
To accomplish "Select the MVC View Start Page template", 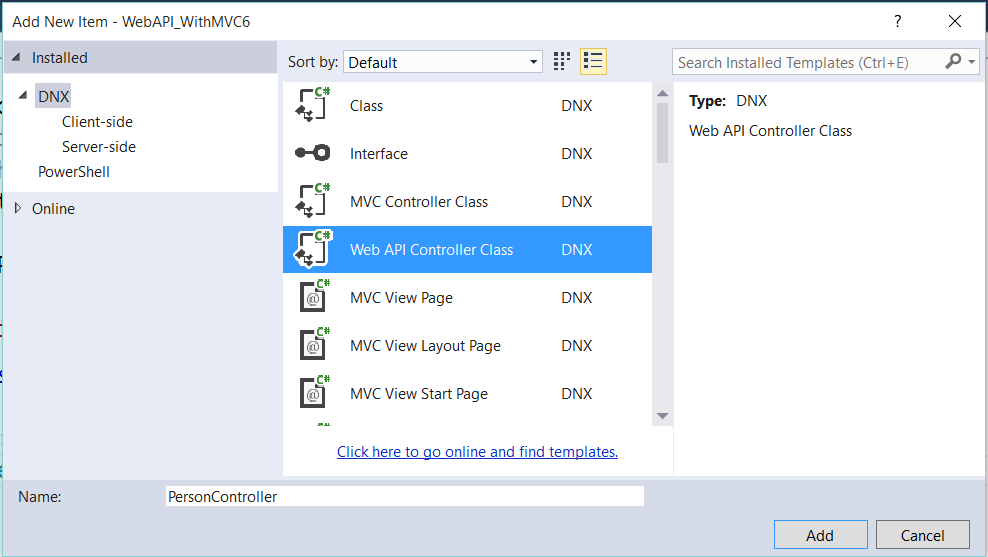I will (x=468, y=393).
